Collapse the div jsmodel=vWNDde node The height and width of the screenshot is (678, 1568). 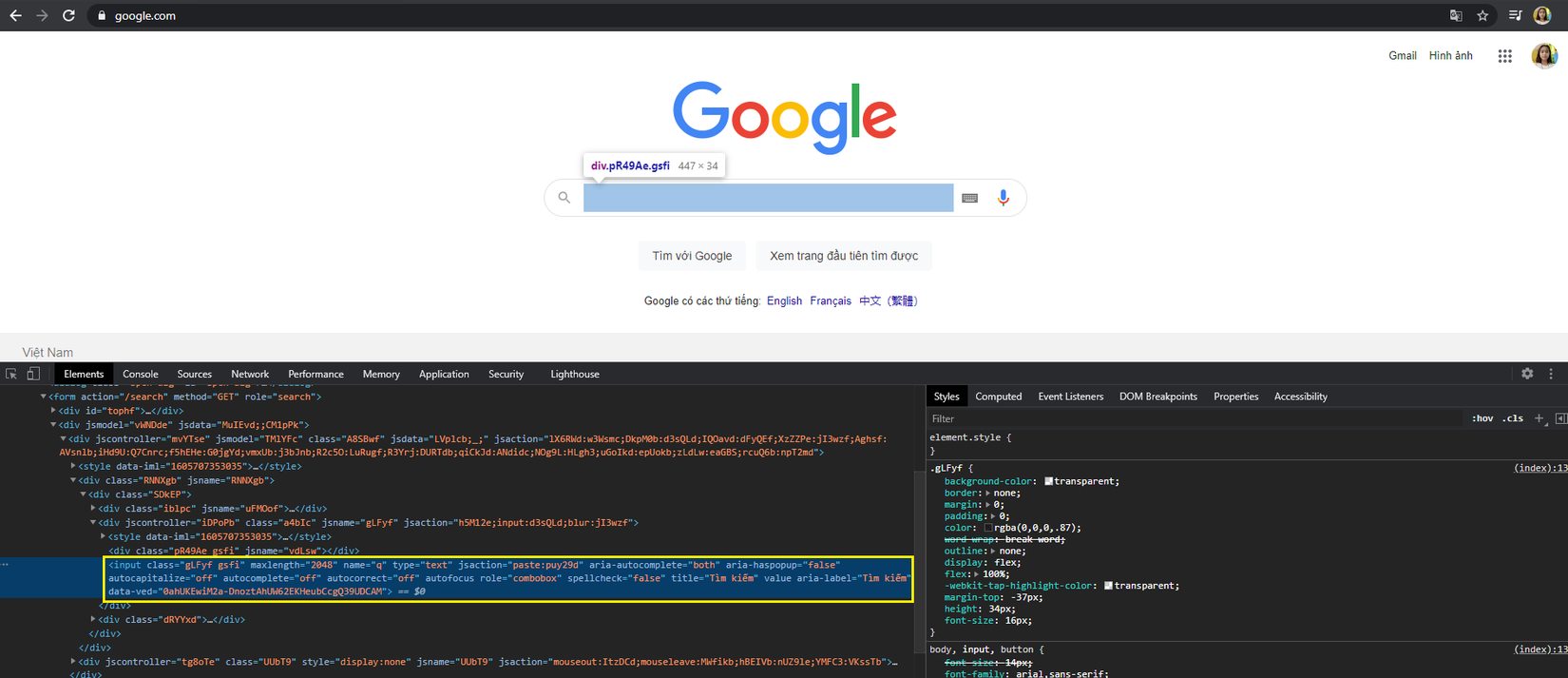(53, 425)
